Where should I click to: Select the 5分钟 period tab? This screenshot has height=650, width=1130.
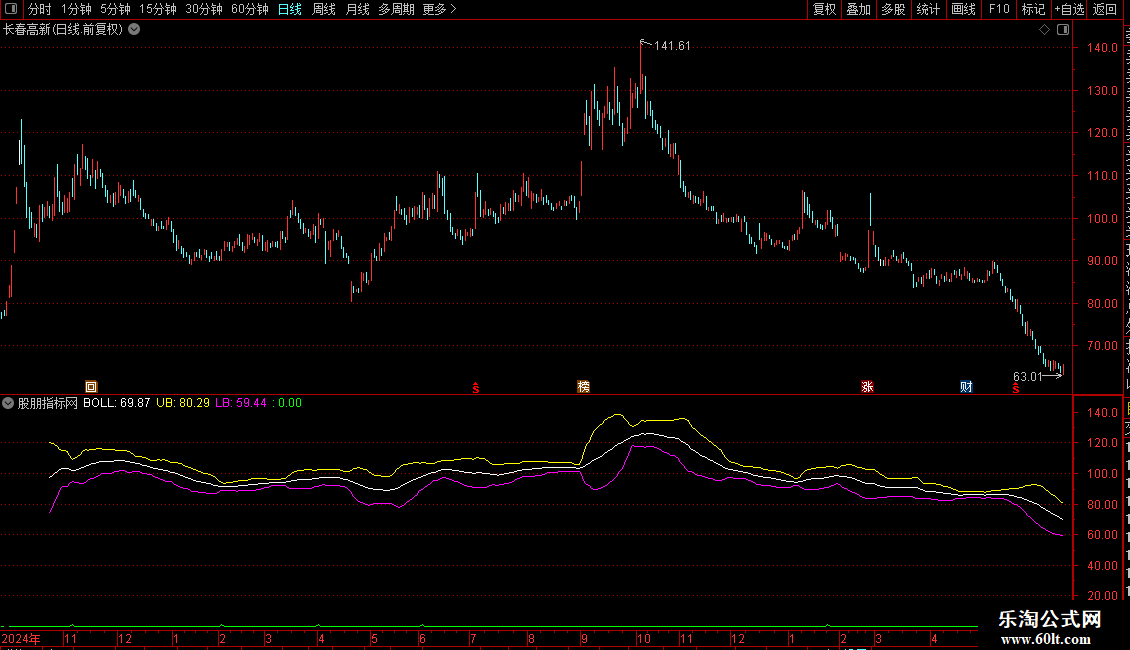115,9
